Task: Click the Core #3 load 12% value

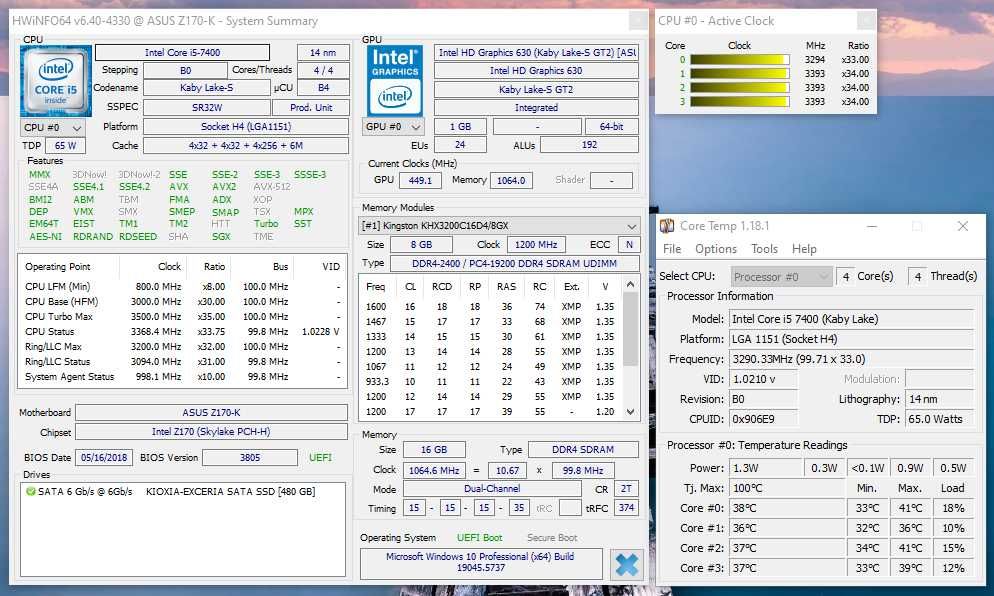Action: (953, 568)
